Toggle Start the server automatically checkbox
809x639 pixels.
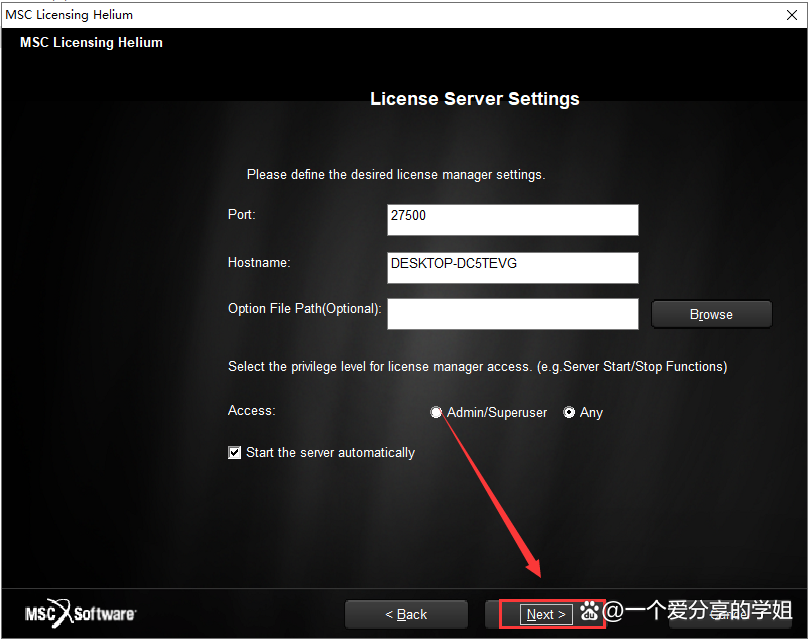pos(234,452)
